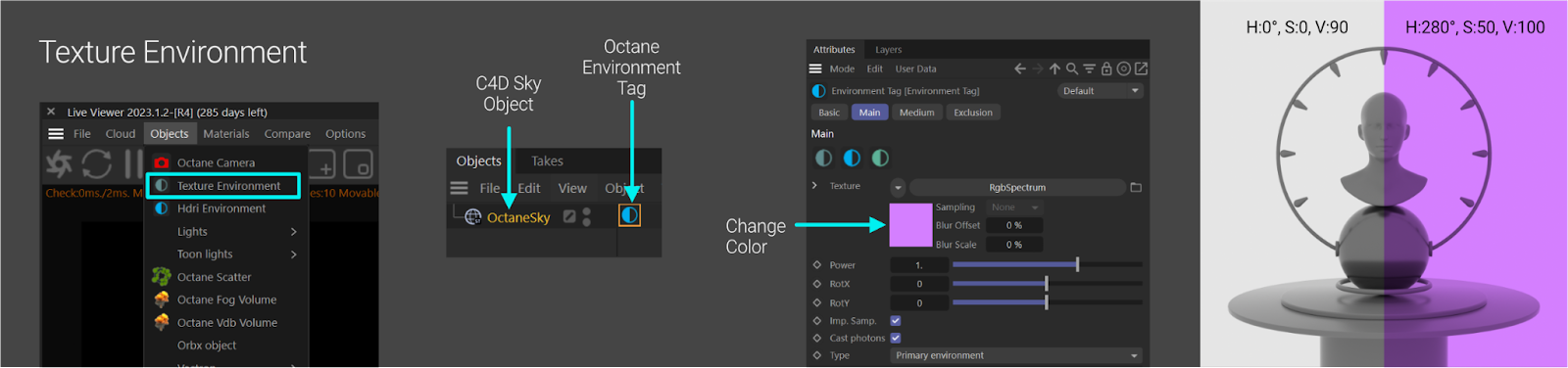Click the purple texture color swatch
1568x368 pixels.
click(910, 225)
